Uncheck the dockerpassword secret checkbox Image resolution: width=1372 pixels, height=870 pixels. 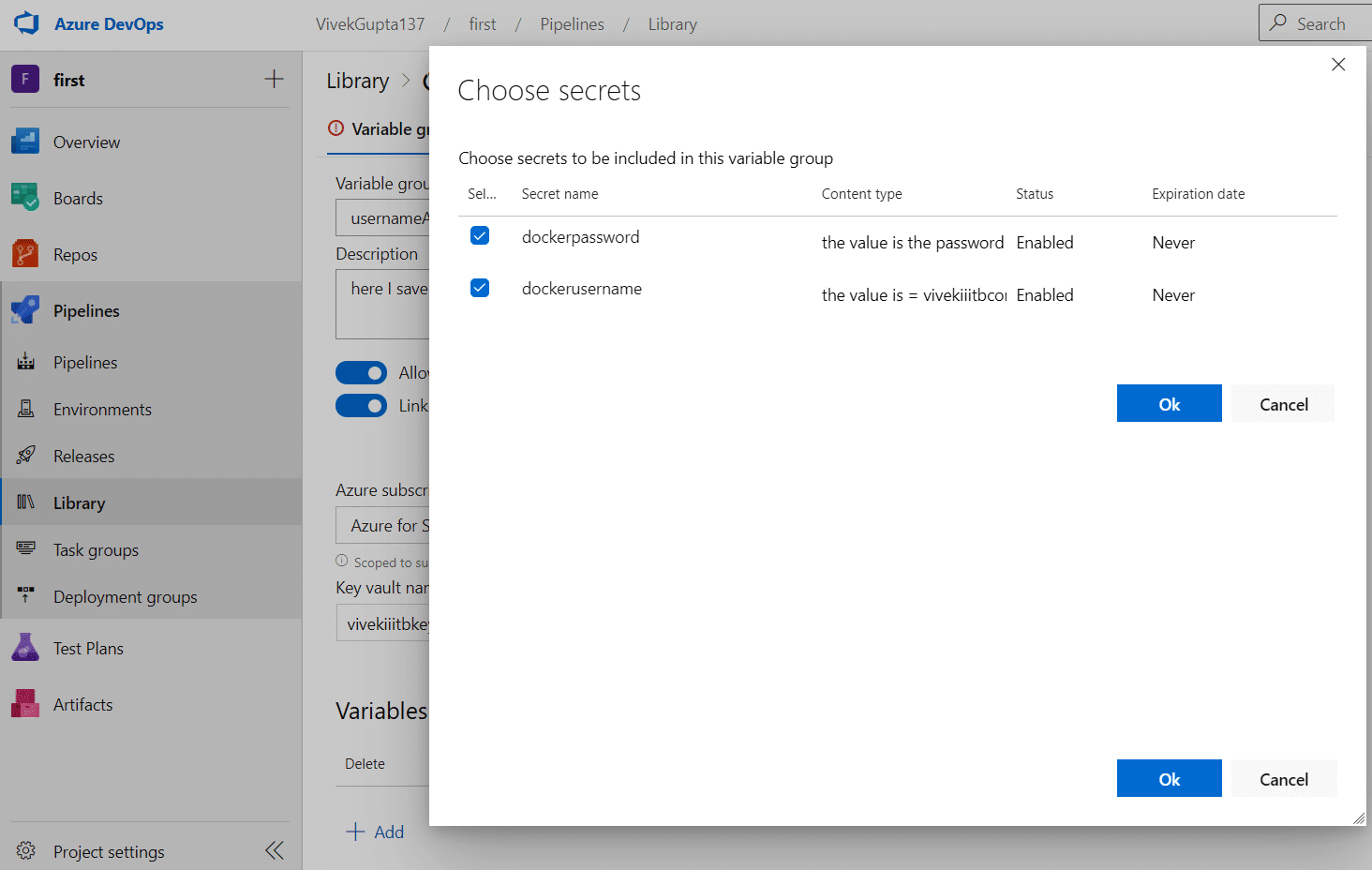coord(480,235)
